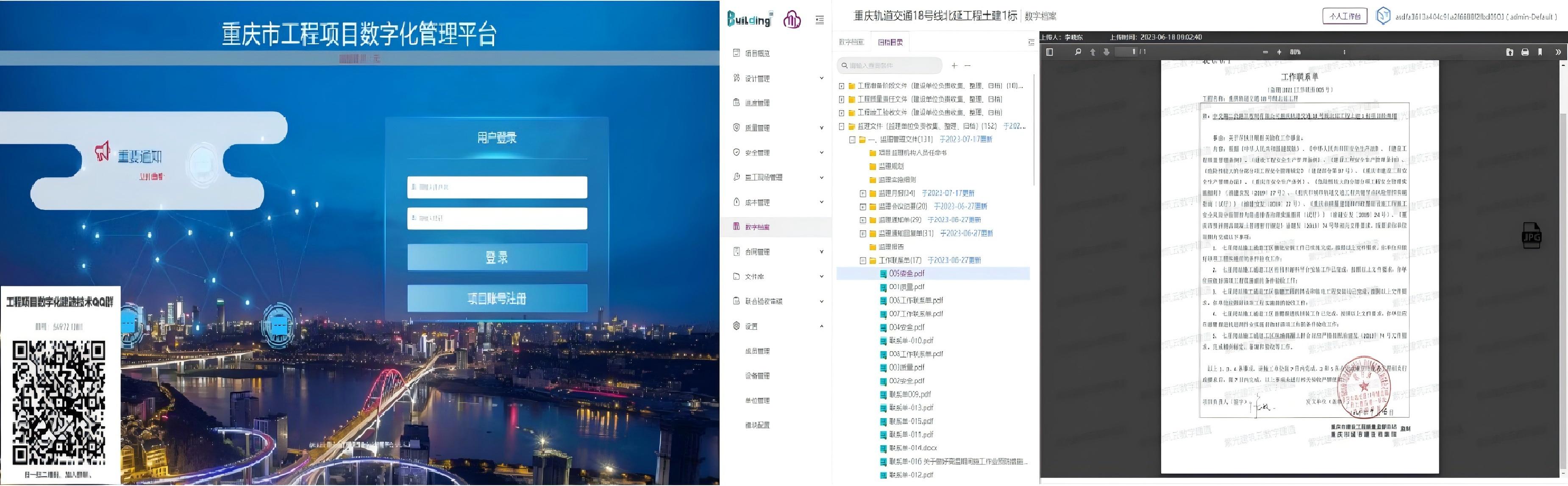The width and height of the screenshot is (1568, 486).
Task: Switch to the first tab 数字档案
Action: click(851, 42)
